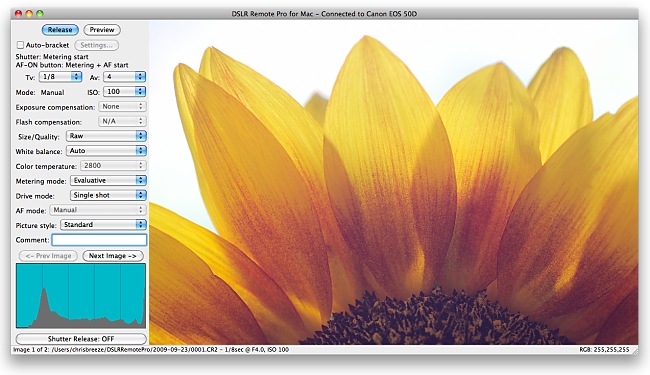This screenshot has width=650, height=375.
Task: Open the Color temperature dropdown
Action: point(113,166)
